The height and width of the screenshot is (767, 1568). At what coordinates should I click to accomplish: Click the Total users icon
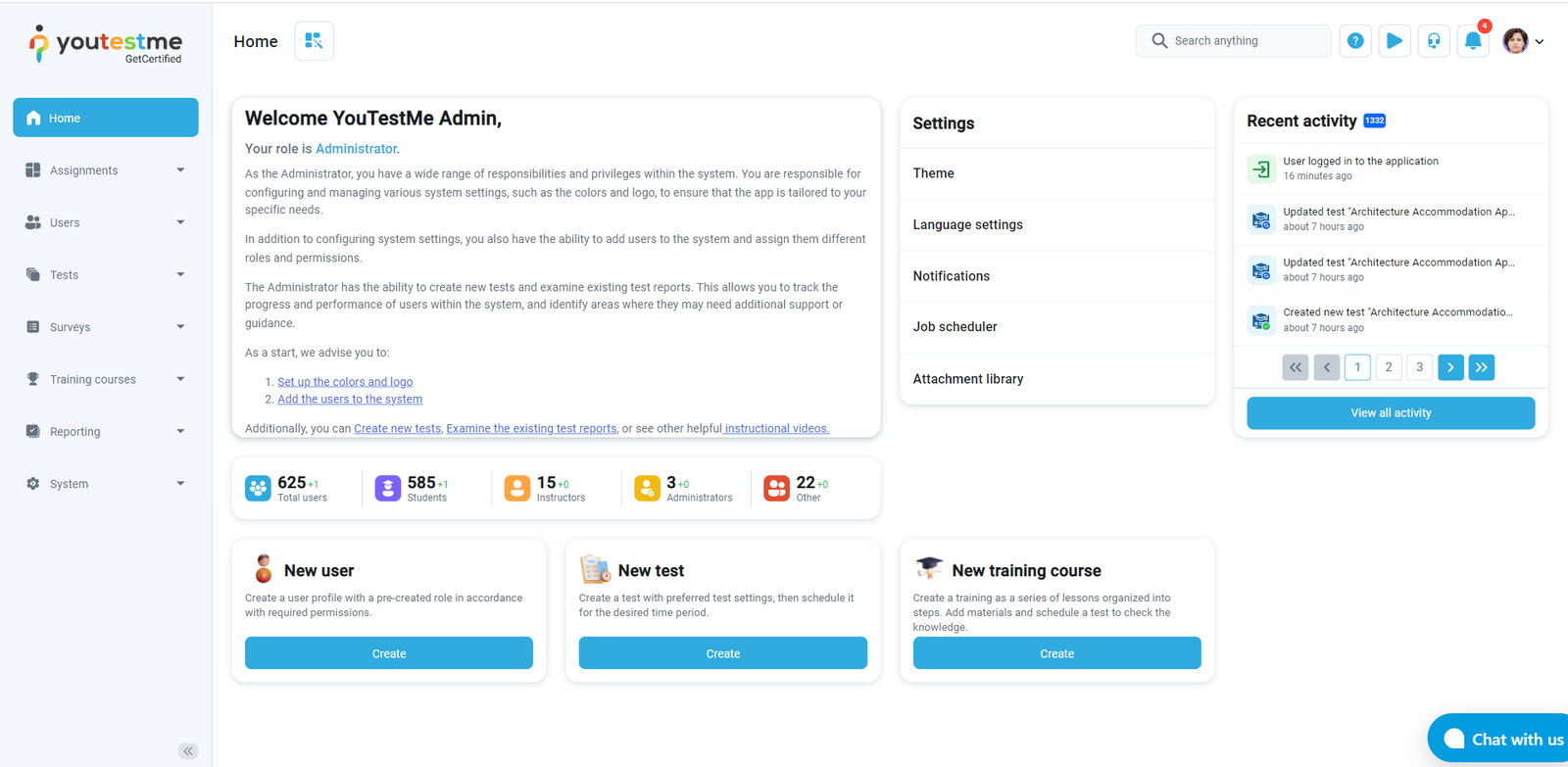[x=258, y=488]
